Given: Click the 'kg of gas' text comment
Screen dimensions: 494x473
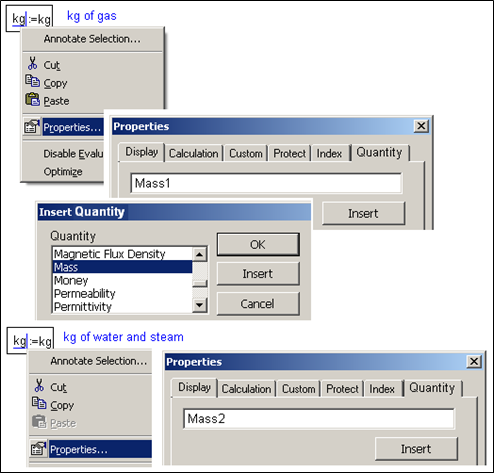Looking at the screenshot, I should [92, 16].
